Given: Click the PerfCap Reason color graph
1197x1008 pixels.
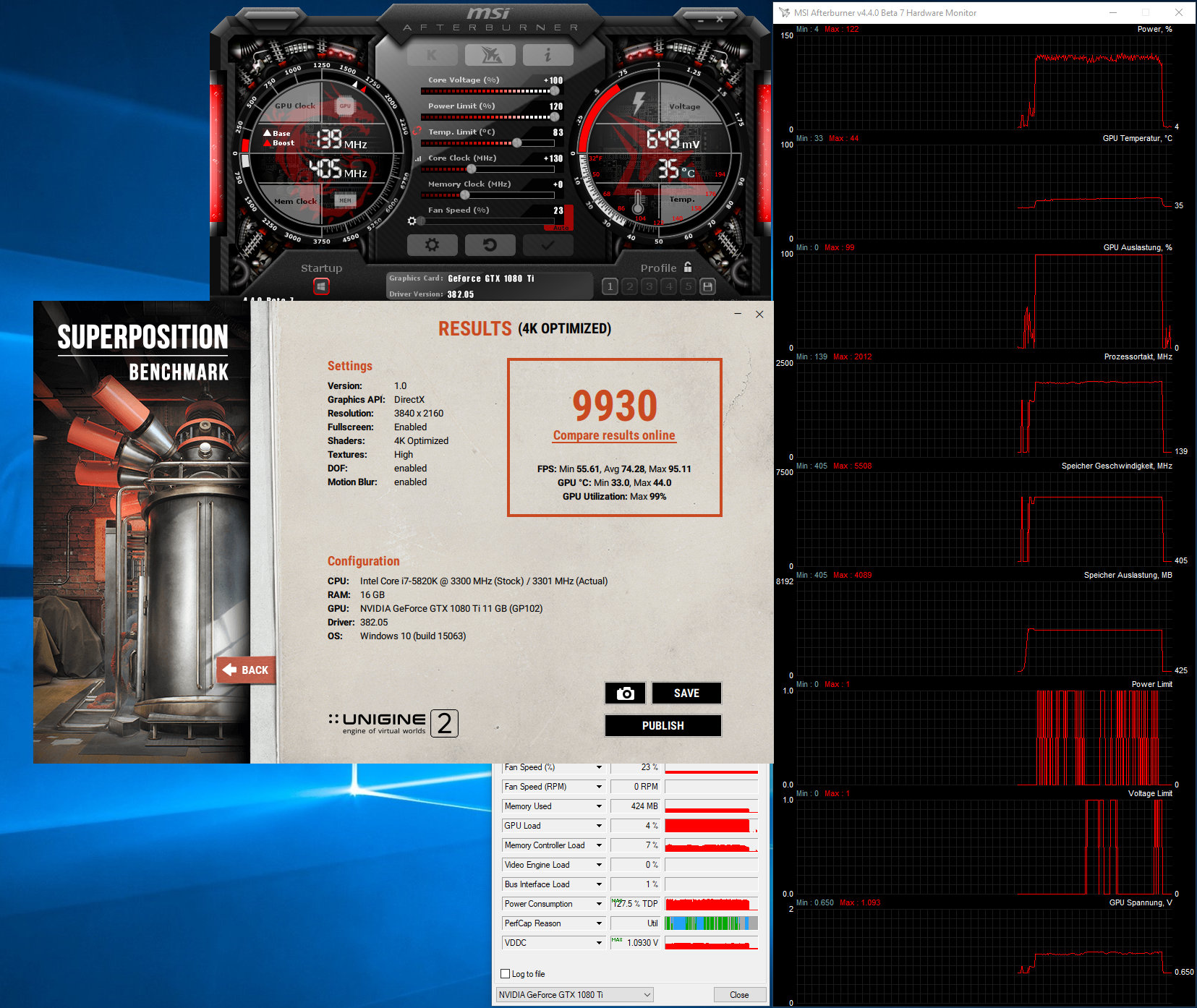Looking at the screenshot, I should 712,923.
